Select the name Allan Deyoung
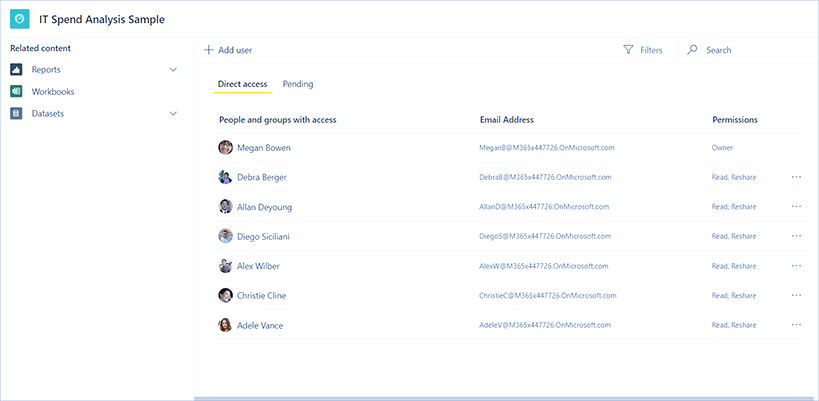Screen dimensions: 819x401 [264, 207]
